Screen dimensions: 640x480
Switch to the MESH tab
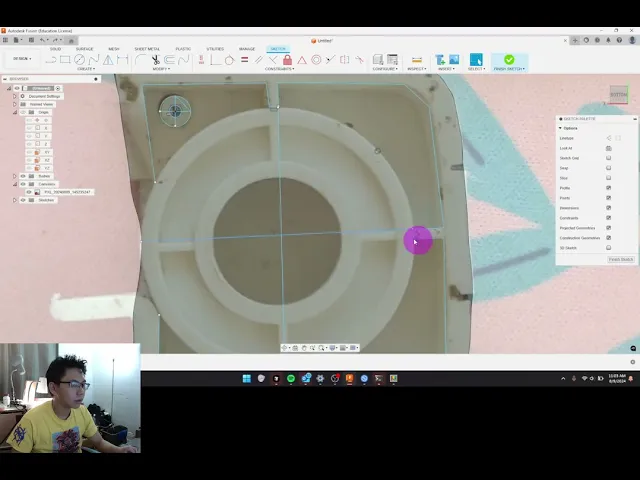tap(114, 49)
